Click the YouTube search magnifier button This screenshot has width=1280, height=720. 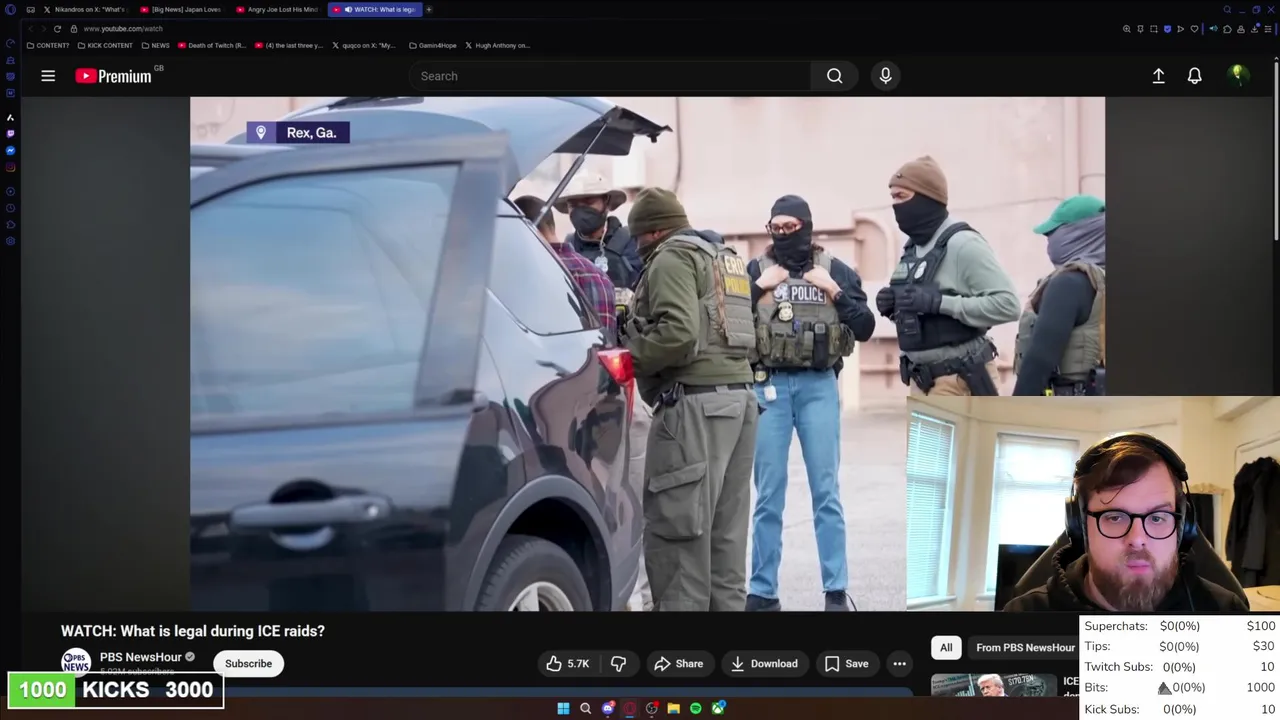click(x=834, y=76)
